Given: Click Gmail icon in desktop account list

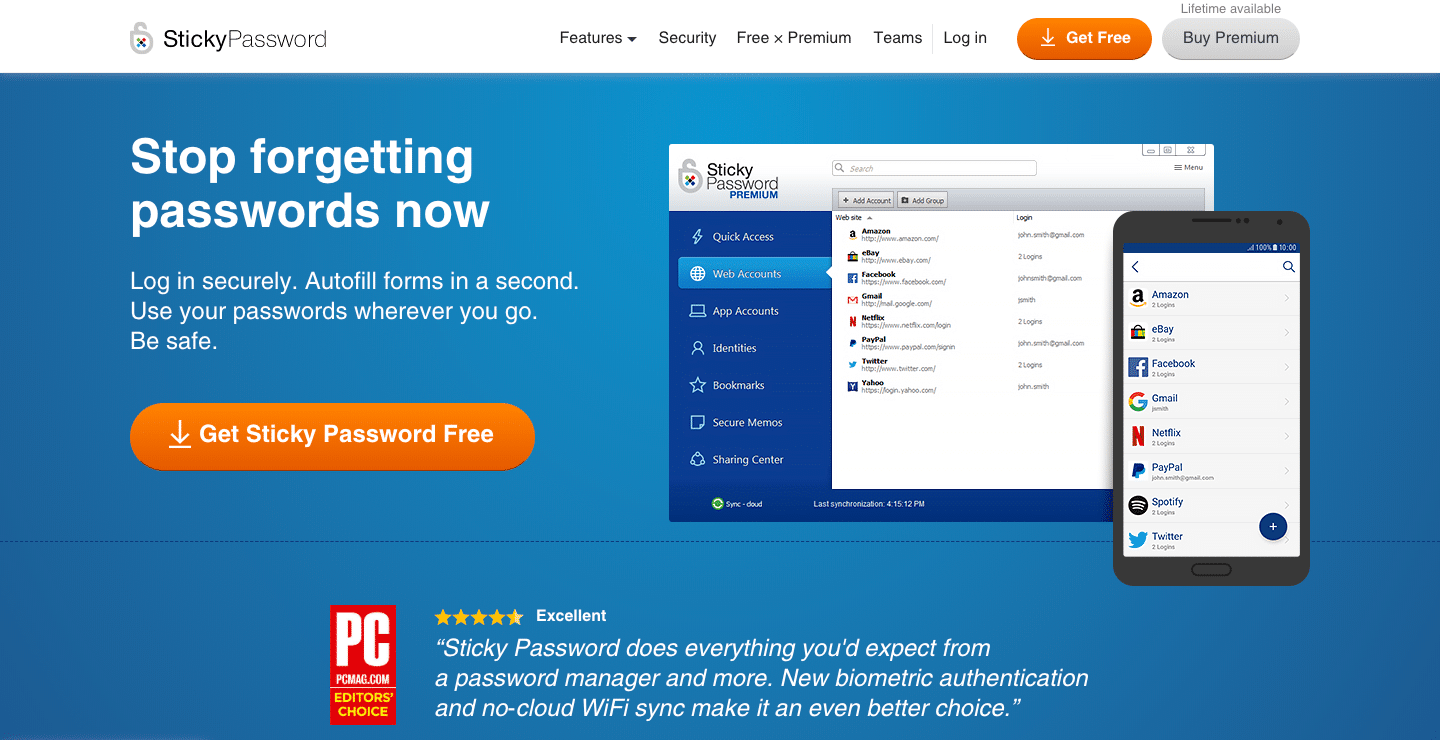Looking at the screenshot, I should pyautogui.click(x=852, y=300).
